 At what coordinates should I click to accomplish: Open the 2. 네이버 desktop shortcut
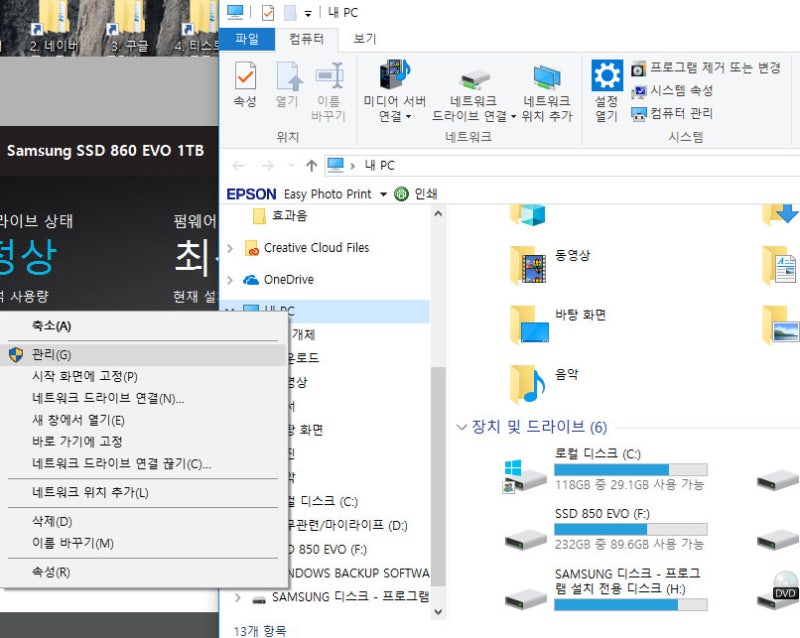click(x=54, y=28)
